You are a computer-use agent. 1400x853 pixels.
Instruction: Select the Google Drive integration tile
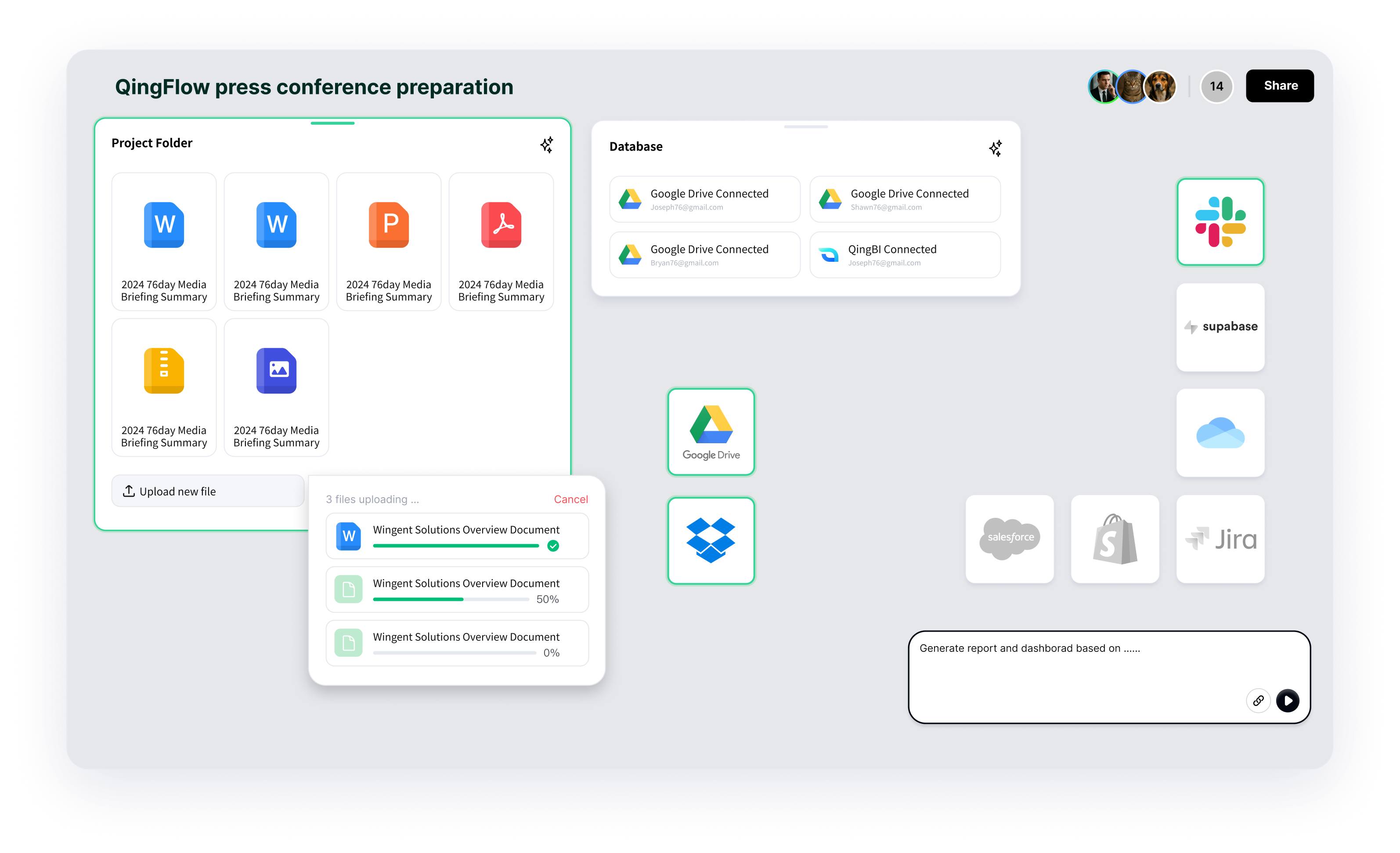click(x=711, y=432)
